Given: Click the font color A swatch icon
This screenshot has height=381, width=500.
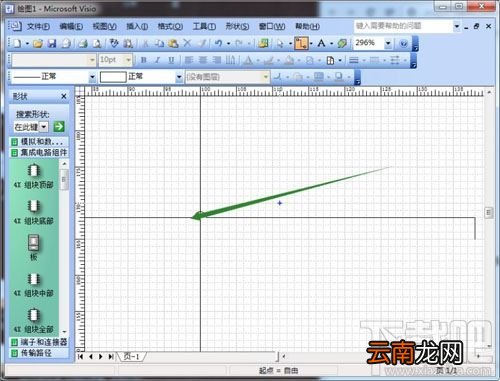Looking at the screenshot, I should pos(248,60).
